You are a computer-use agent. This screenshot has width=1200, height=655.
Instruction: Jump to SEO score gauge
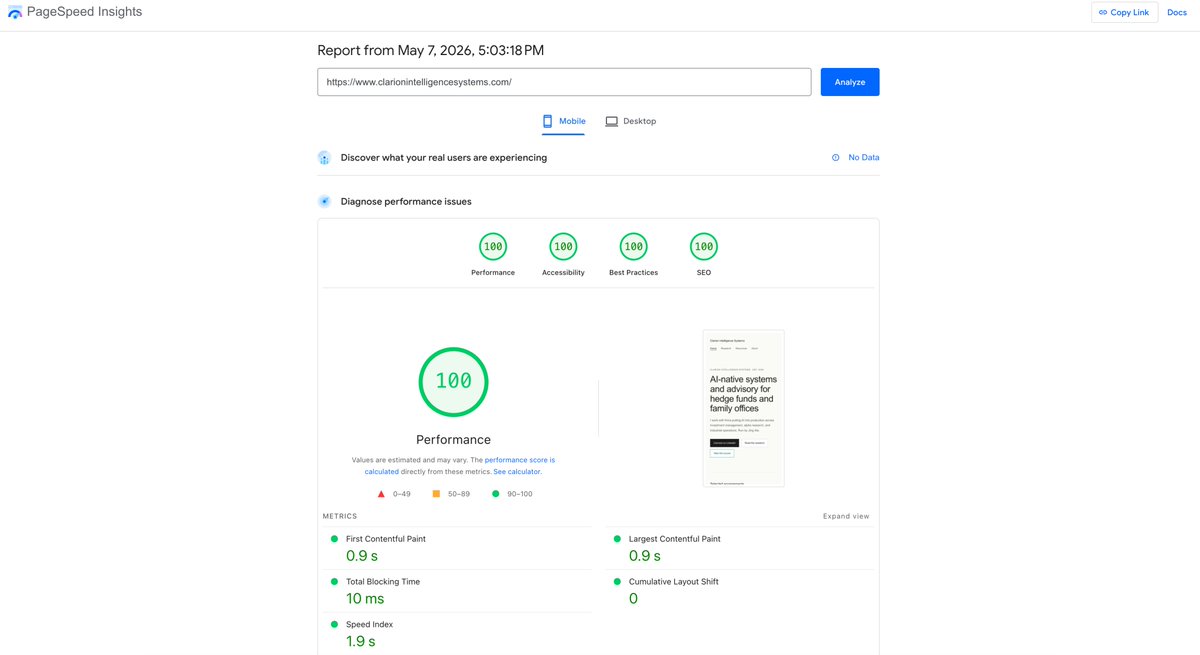[704, 246]
